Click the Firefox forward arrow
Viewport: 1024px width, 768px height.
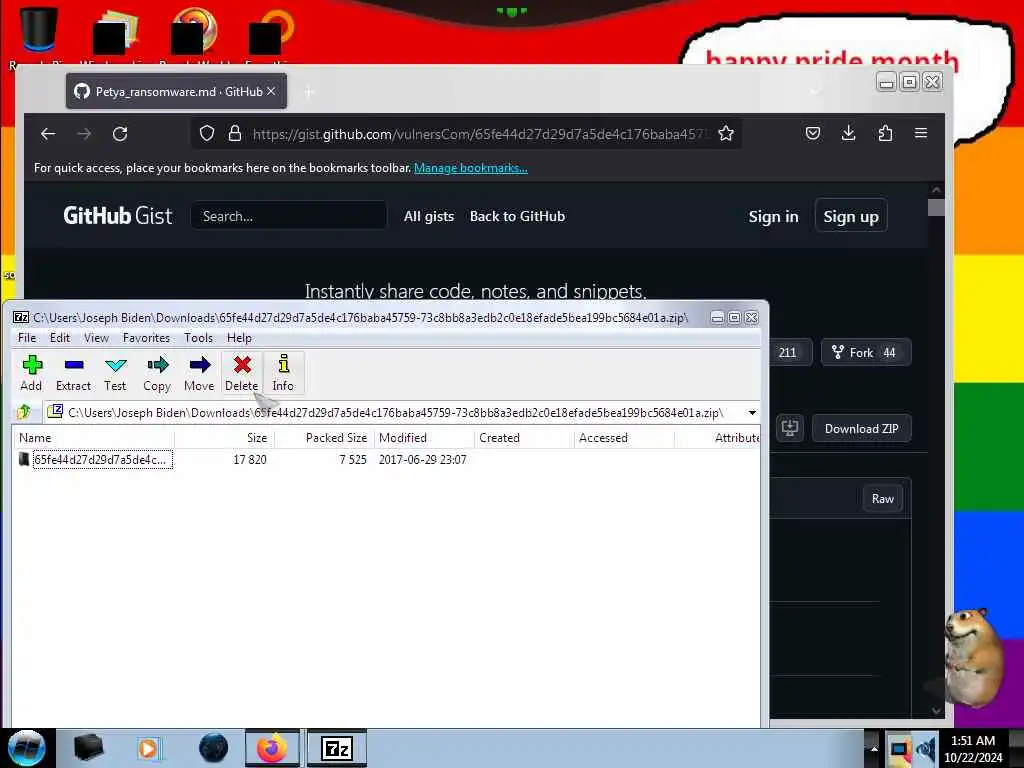84,134
